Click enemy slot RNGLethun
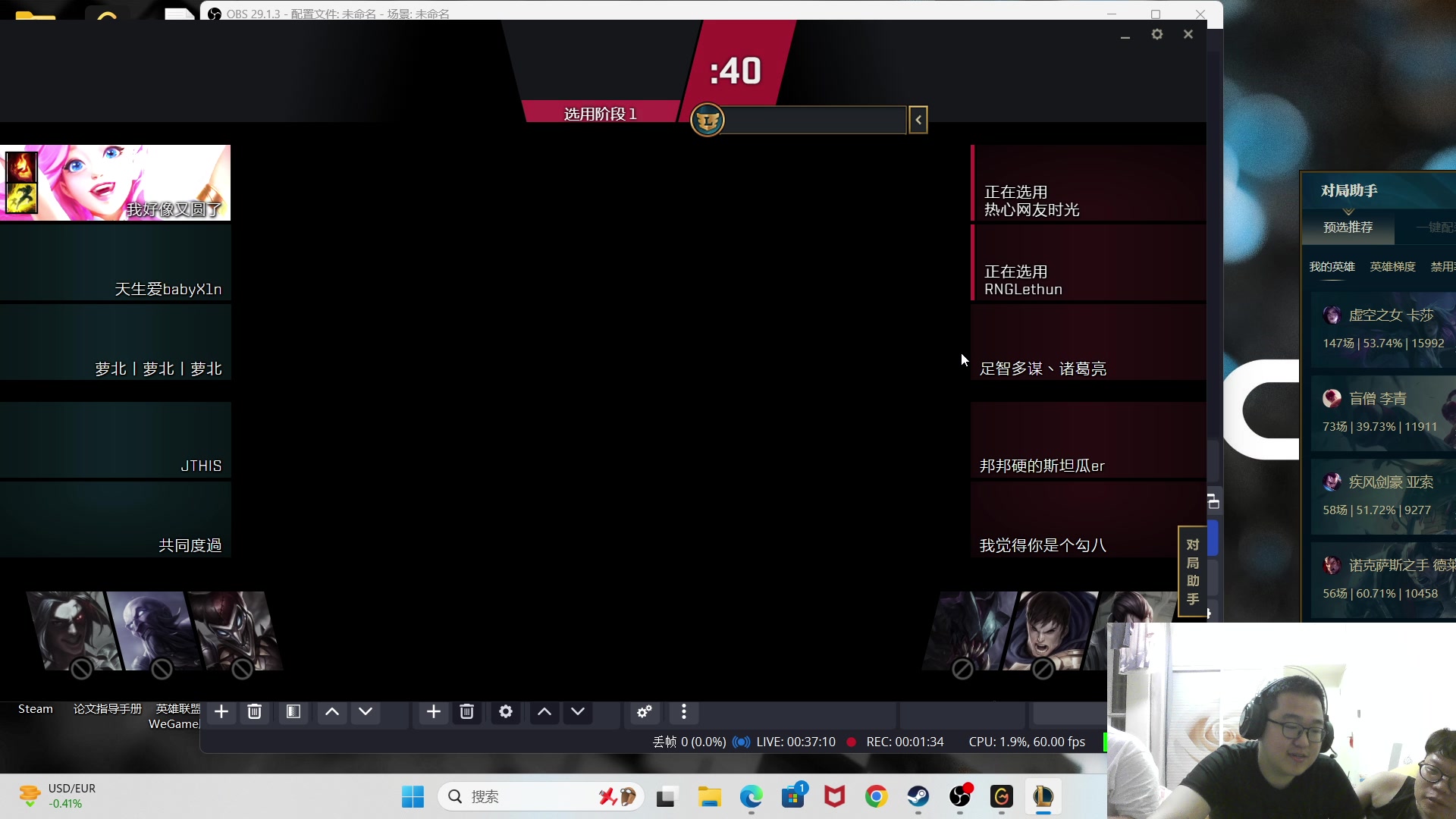This screenshot has height=819, width=1456. pos(1088,262)
